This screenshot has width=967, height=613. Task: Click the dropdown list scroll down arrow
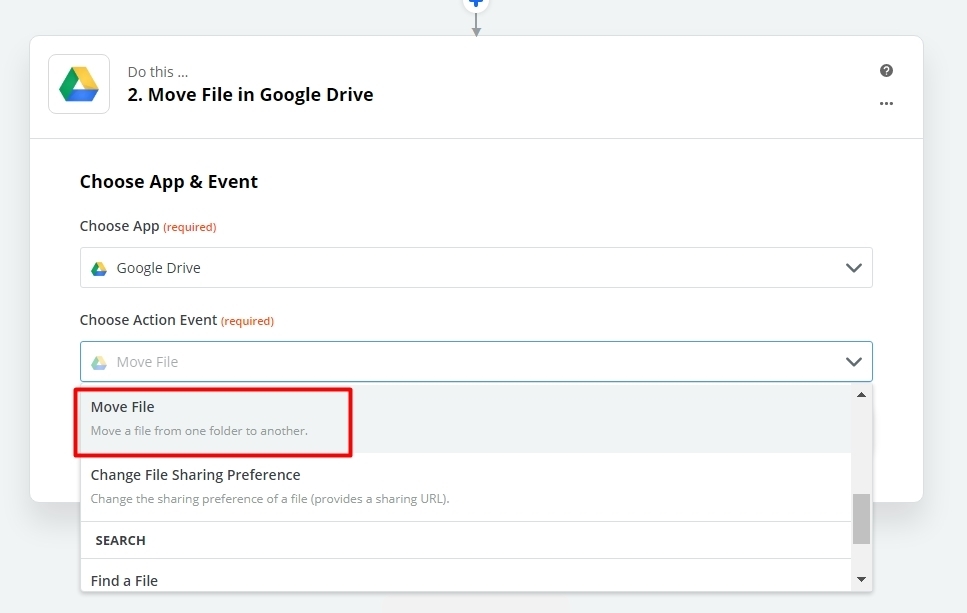[x=862, y=579]
